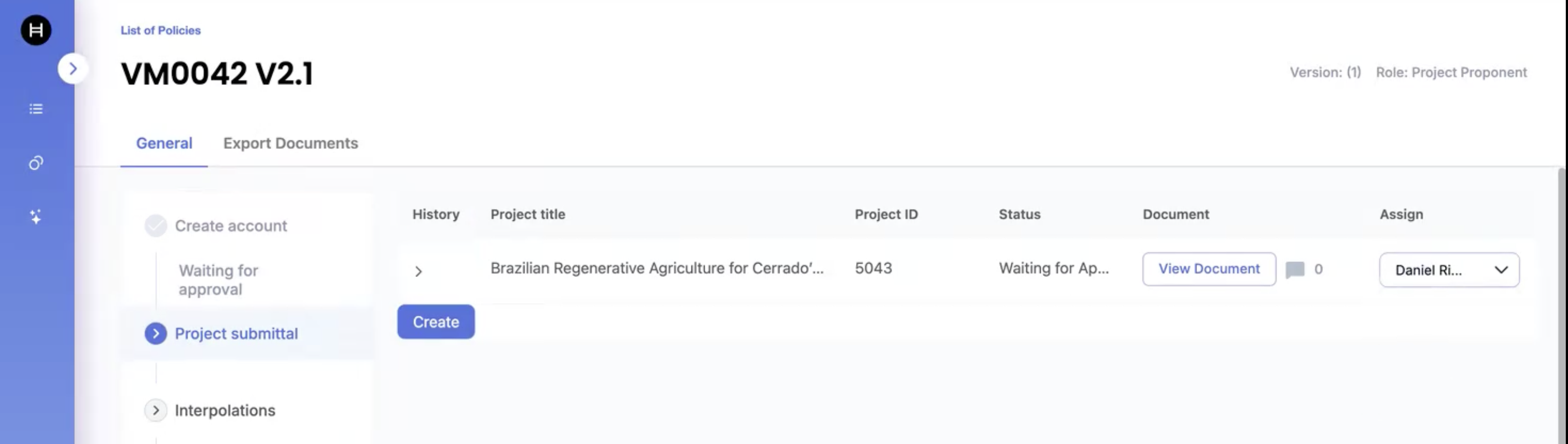Screen dimensions: 1568x444
Task: Click the tokens coins icon in sidebar
Action: pyautogui.click(x=36, y=163)
